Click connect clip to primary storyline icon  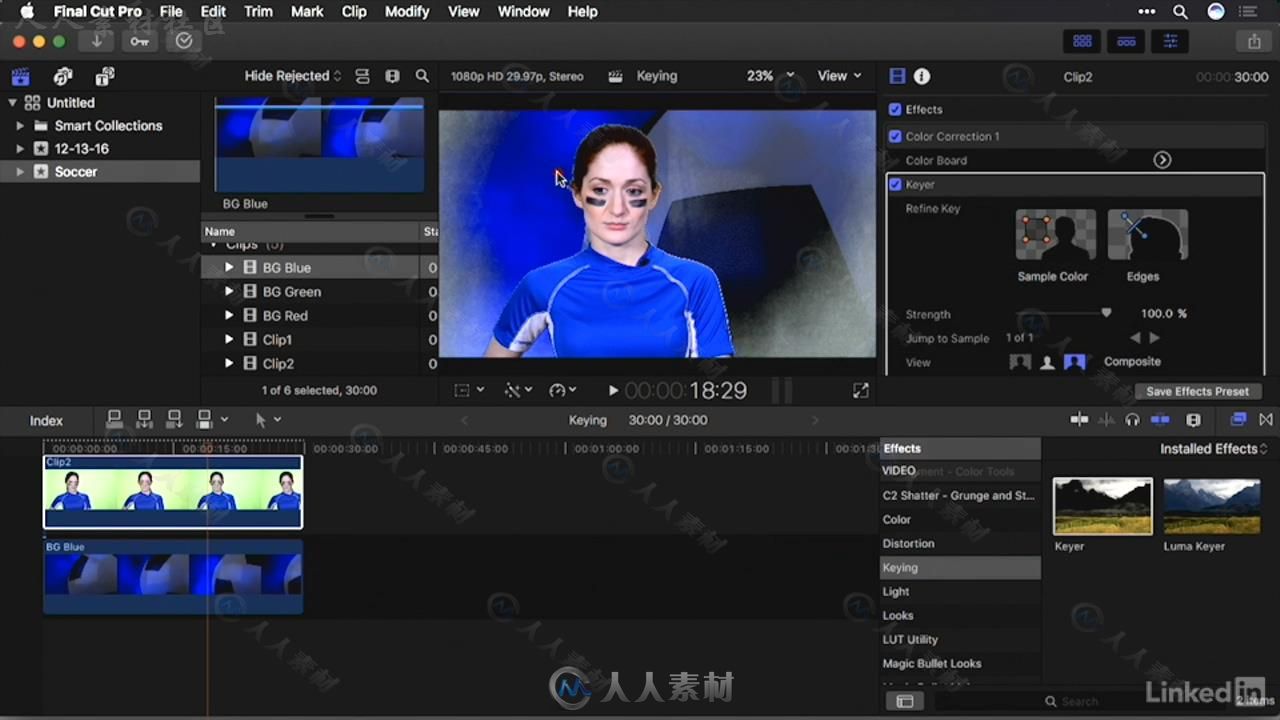point(114,420)
